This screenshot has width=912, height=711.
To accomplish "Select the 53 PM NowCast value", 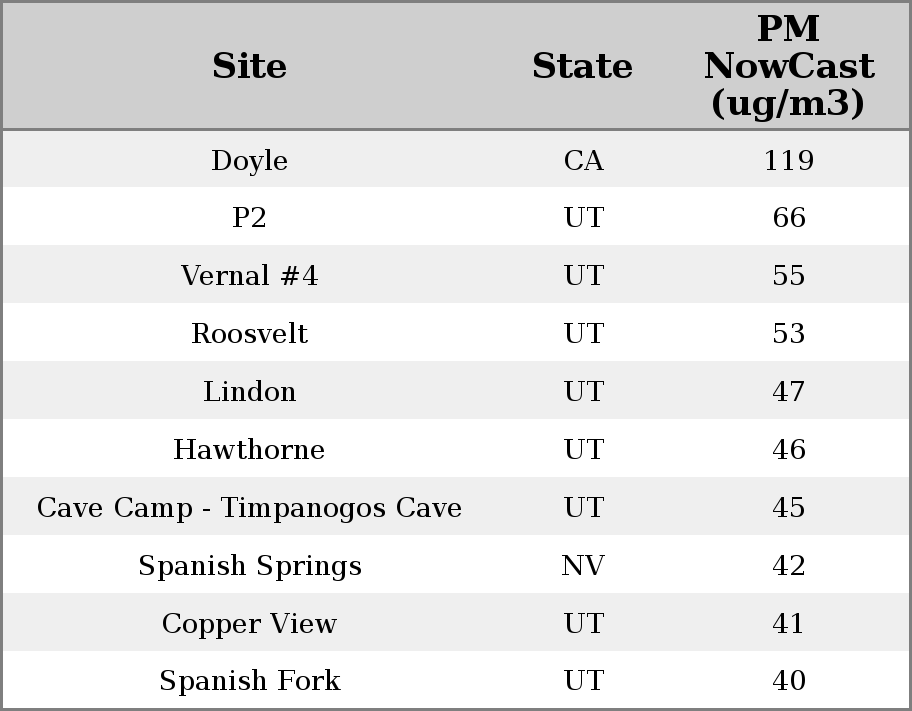I will [x=788, y=334].
